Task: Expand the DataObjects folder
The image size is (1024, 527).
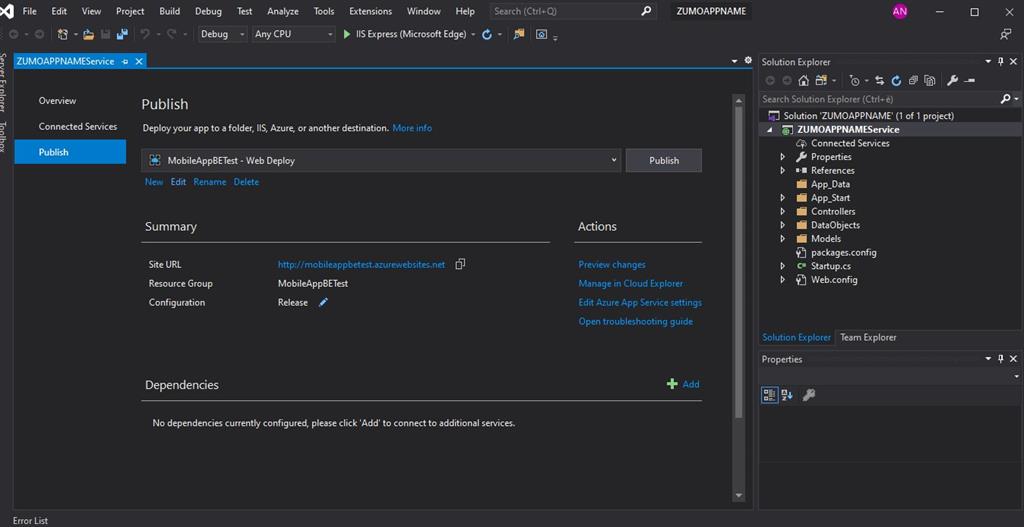Action: click(x=782, y=225)
